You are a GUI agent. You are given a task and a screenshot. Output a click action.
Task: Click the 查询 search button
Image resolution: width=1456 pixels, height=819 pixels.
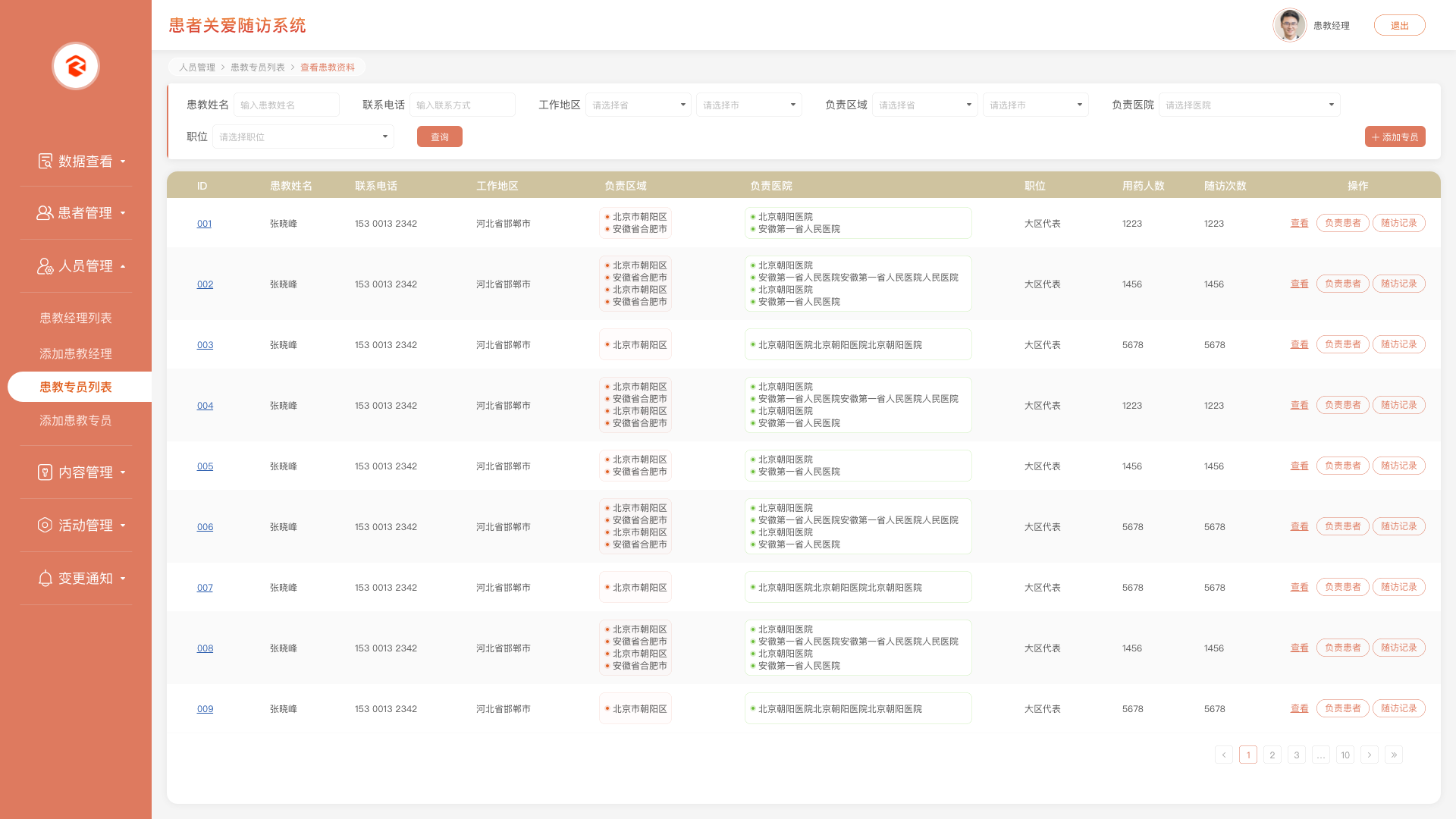[440, 136]
